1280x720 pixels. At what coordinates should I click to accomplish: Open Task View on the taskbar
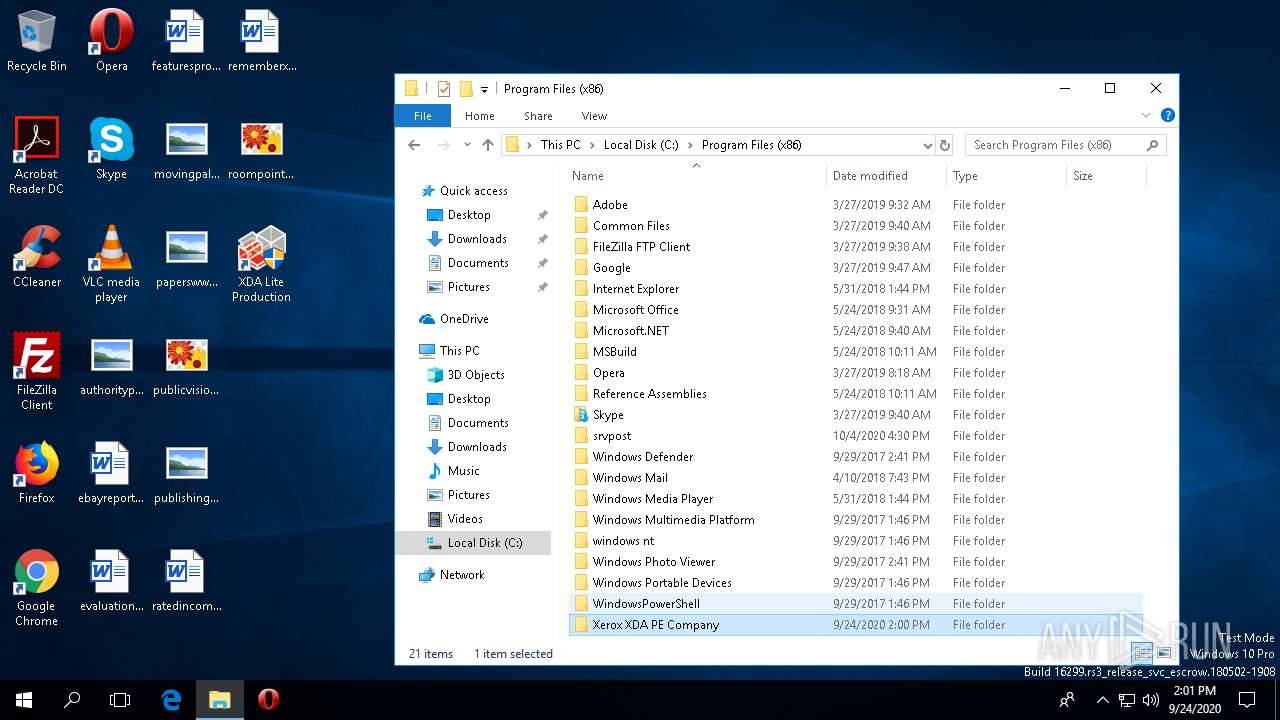click(x=120, y=700)
